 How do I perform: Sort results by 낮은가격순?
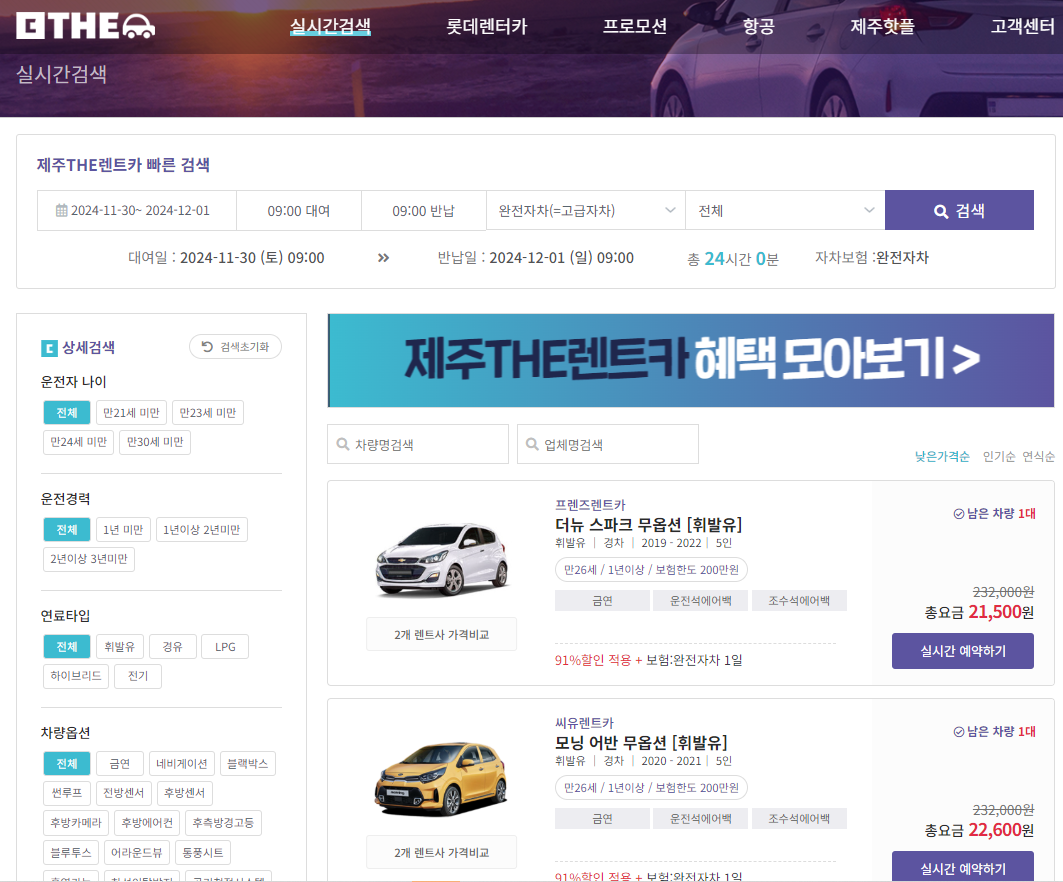942,456
